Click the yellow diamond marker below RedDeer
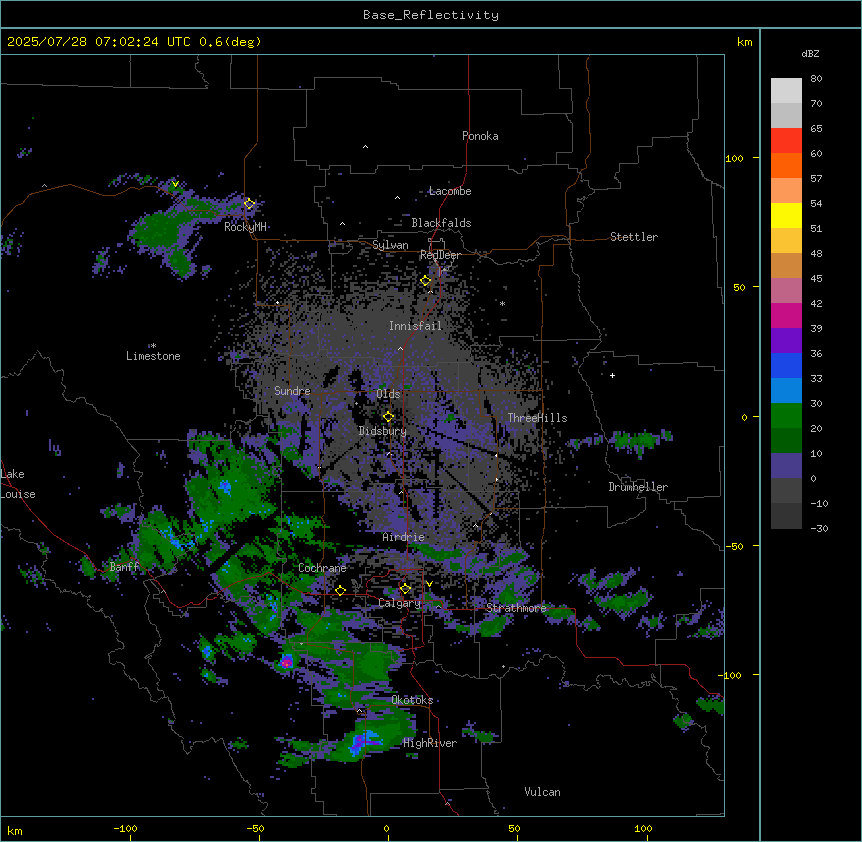The width and height of the screenshot is (862, 842). (425, 281)
